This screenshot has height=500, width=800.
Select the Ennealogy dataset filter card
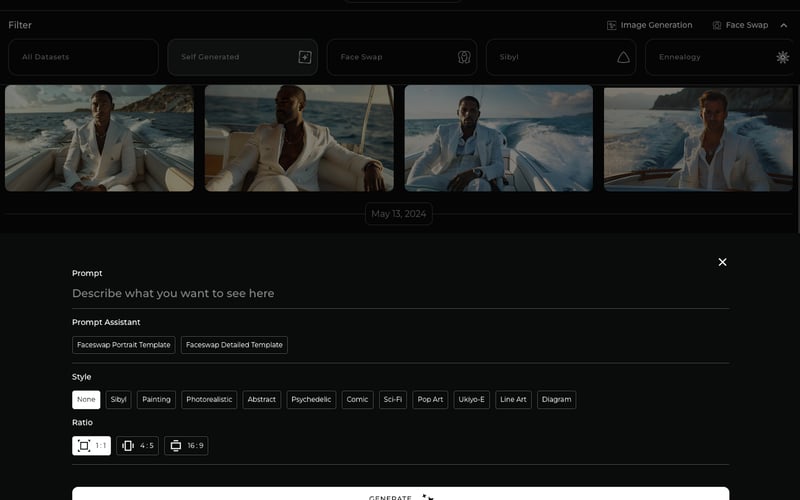click(720, 57)
